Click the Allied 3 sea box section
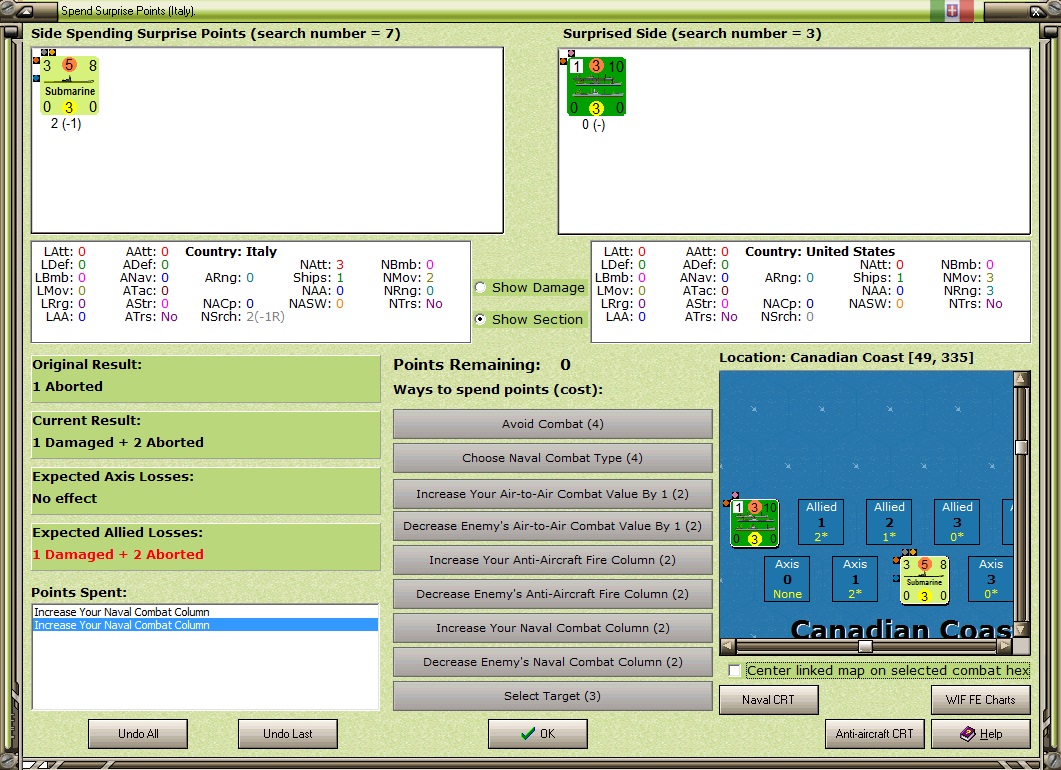Viewport: 1061px width, 770px height. 957,522
